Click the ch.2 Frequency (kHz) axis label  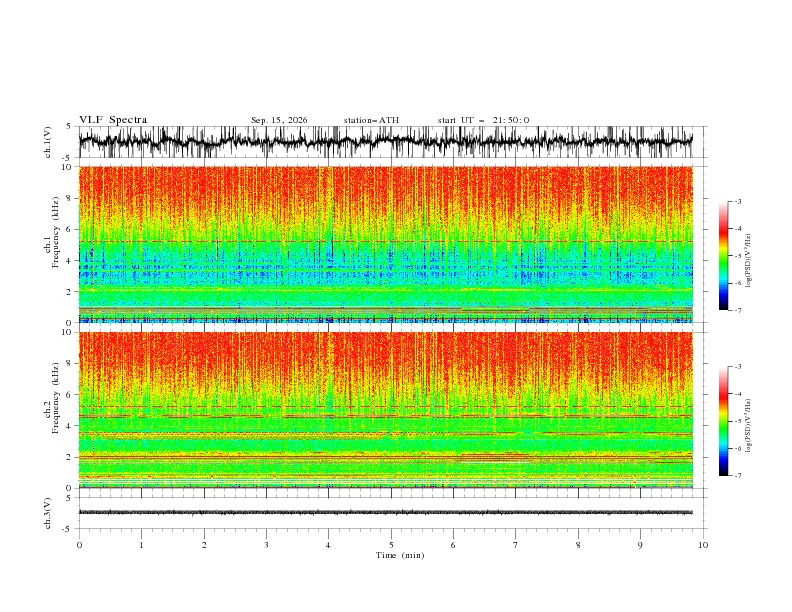[55, 398]
